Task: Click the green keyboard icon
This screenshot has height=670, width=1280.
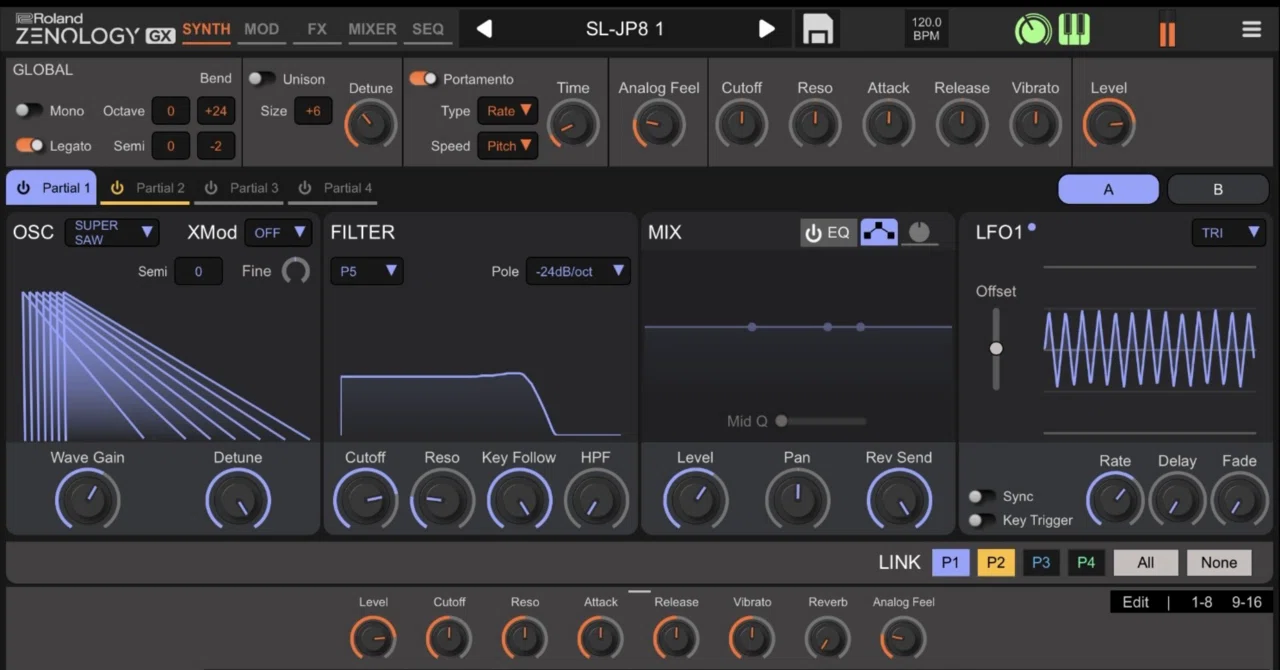Action: 1075,29
